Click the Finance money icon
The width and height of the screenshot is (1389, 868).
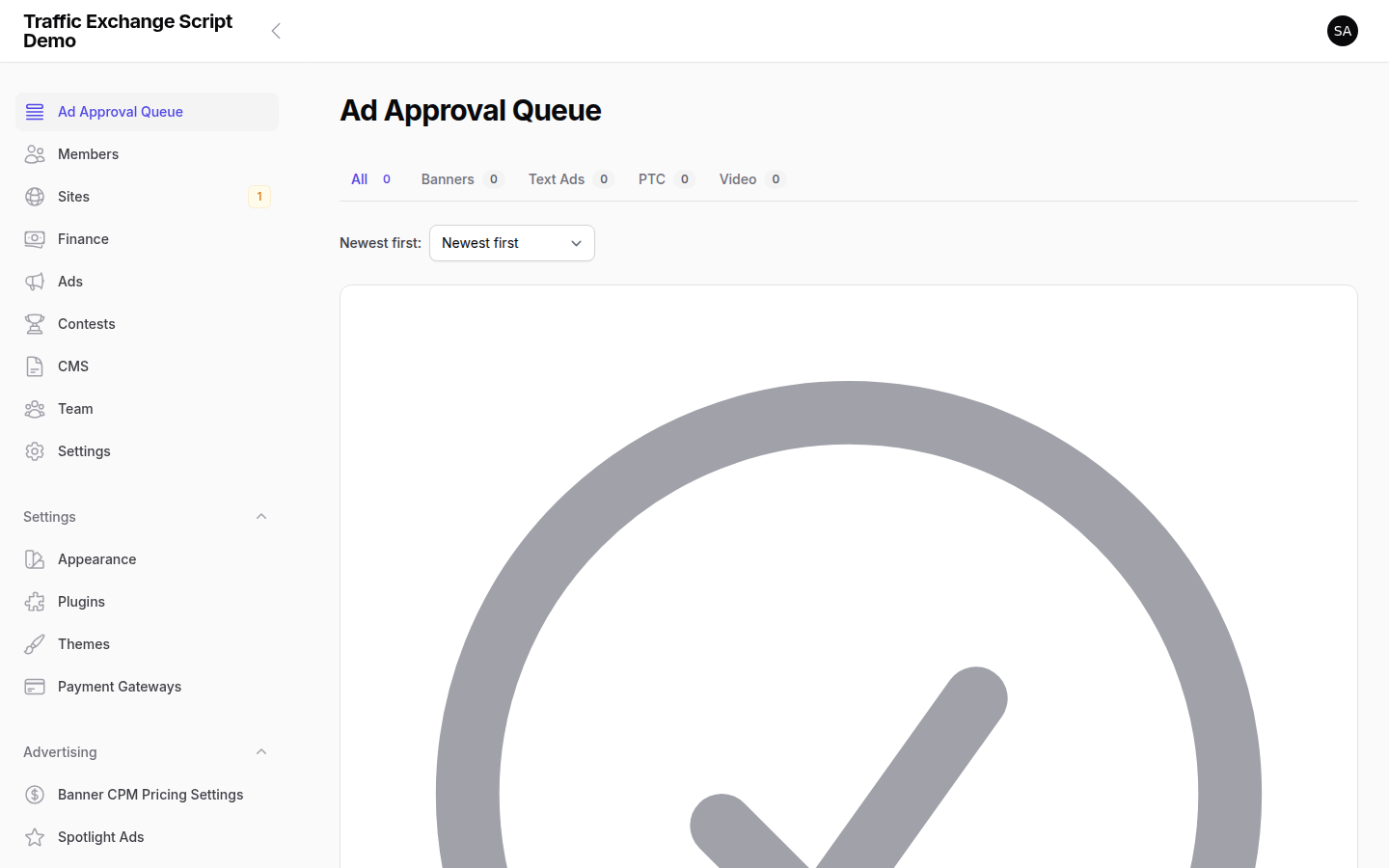pyautogui.click(x=34, y=238)
